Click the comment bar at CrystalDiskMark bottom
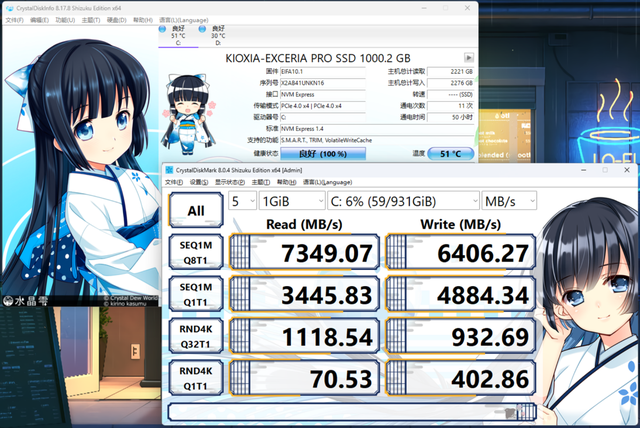The width and height of the screenshot is (640, 428). point(352,412)
